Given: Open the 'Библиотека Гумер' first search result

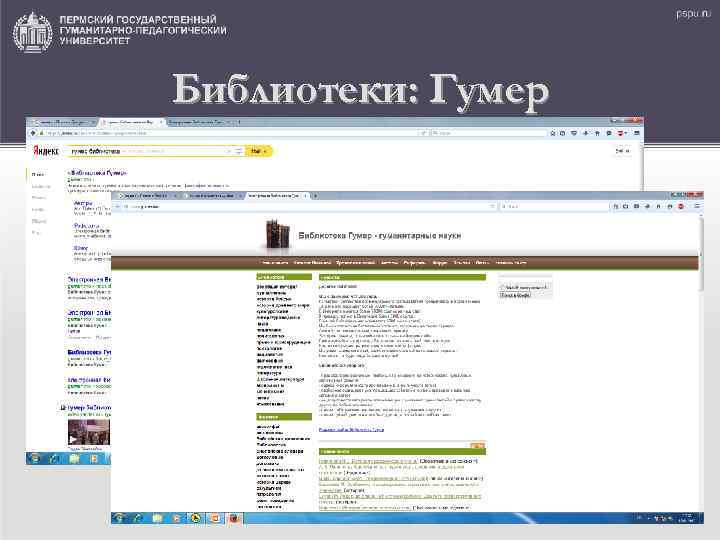Looking at the screenshot, I should click(98, 173).
